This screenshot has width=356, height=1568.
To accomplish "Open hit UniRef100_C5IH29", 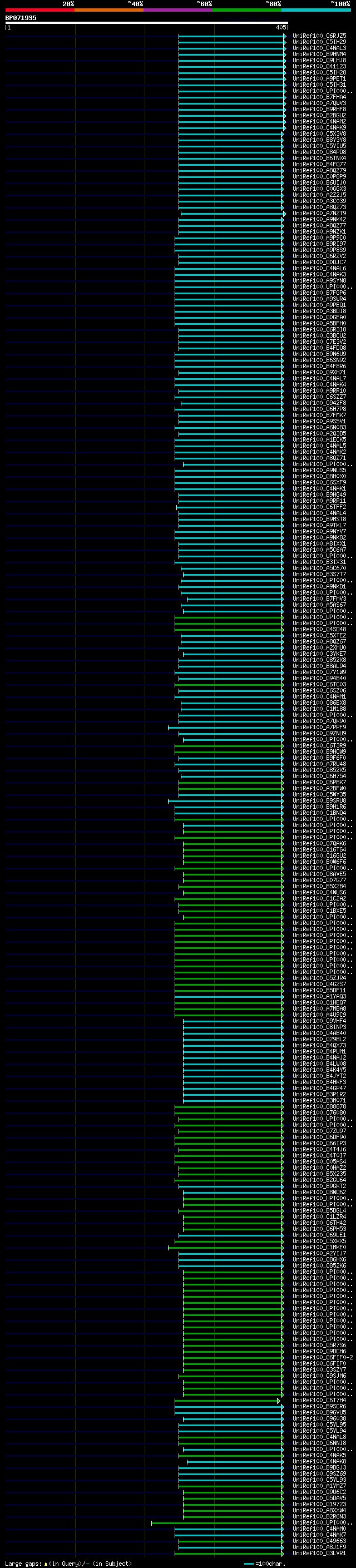I will pos(319,42).
